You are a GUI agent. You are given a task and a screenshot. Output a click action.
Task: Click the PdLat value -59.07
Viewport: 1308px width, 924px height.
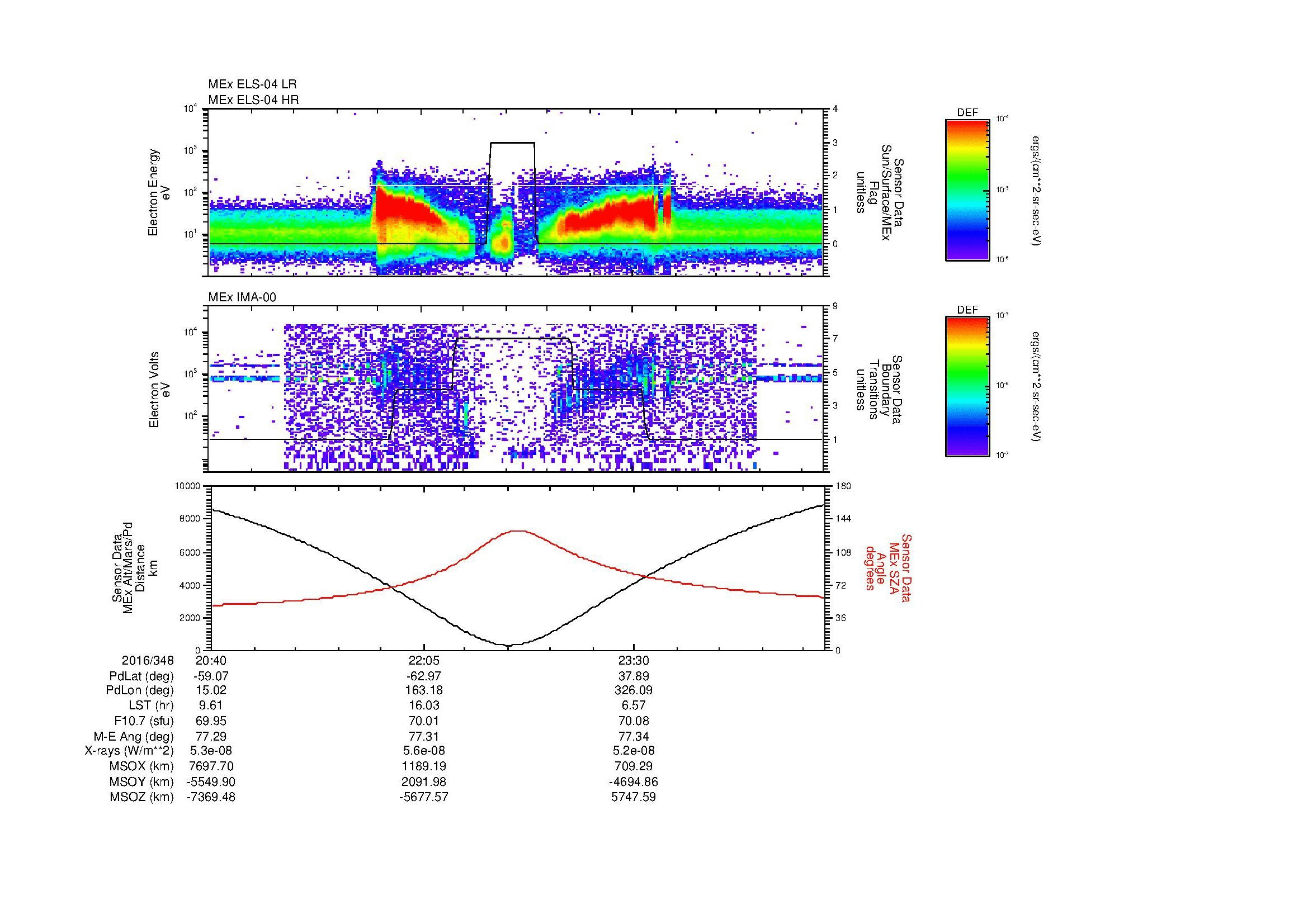[x=210, y=676]
